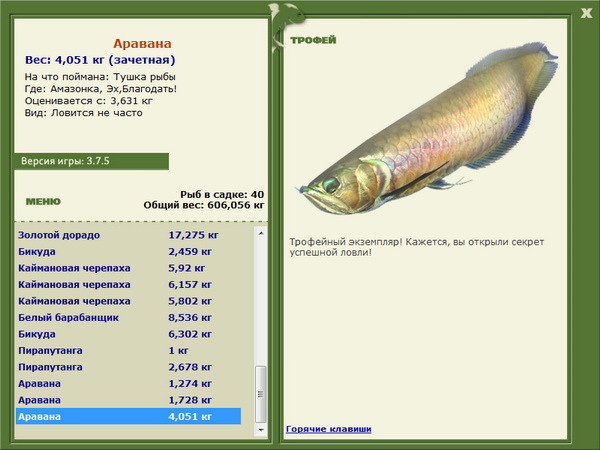The height and width of the screenshot is (450, 600).
Task: Choose the Аравана 1,728 кг row
Action: (128, 400)
